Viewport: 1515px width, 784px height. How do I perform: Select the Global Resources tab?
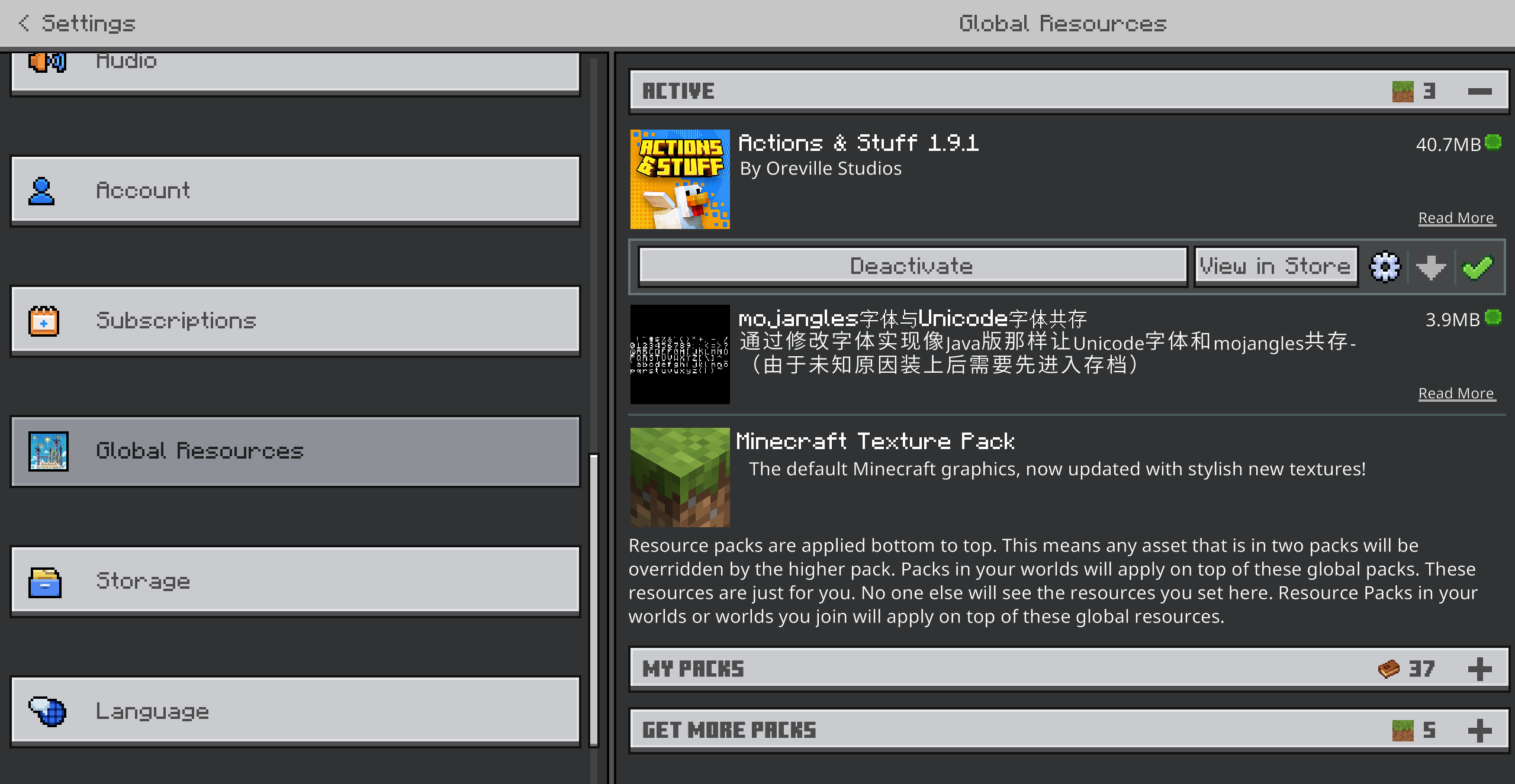[x=295, y=451]
